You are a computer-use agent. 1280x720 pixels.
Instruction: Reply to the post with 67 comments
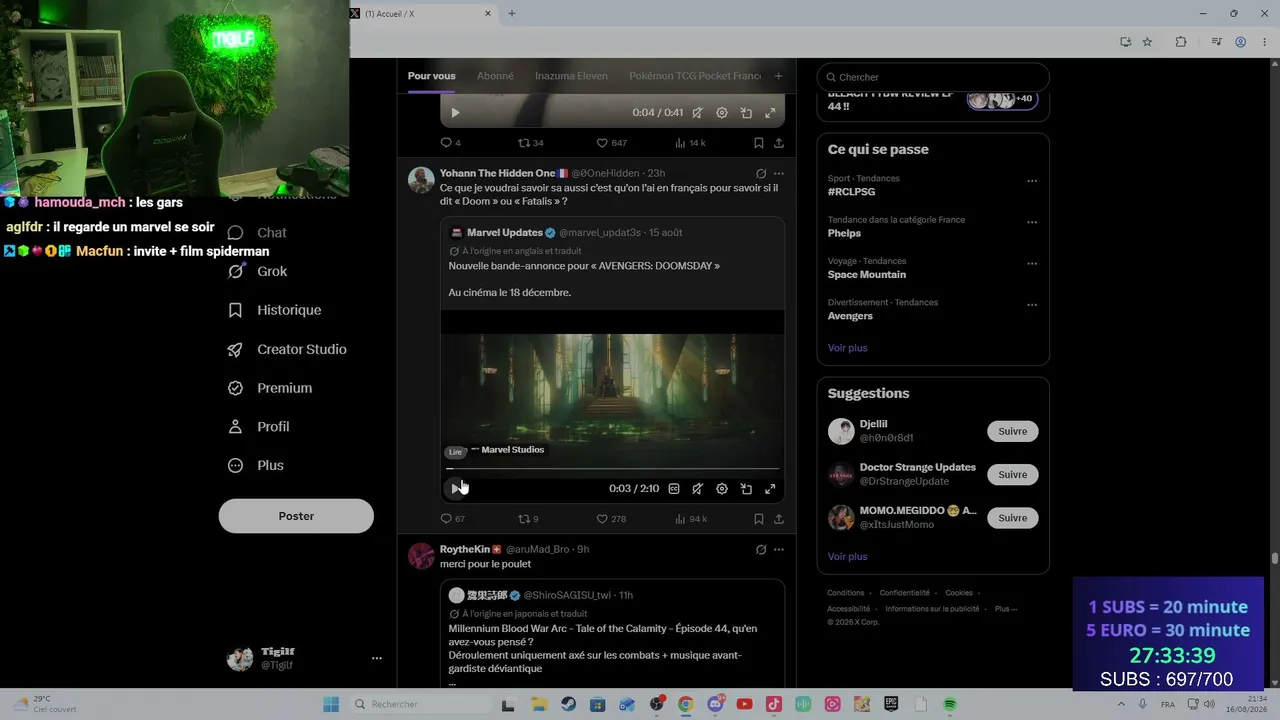[453, 519]
